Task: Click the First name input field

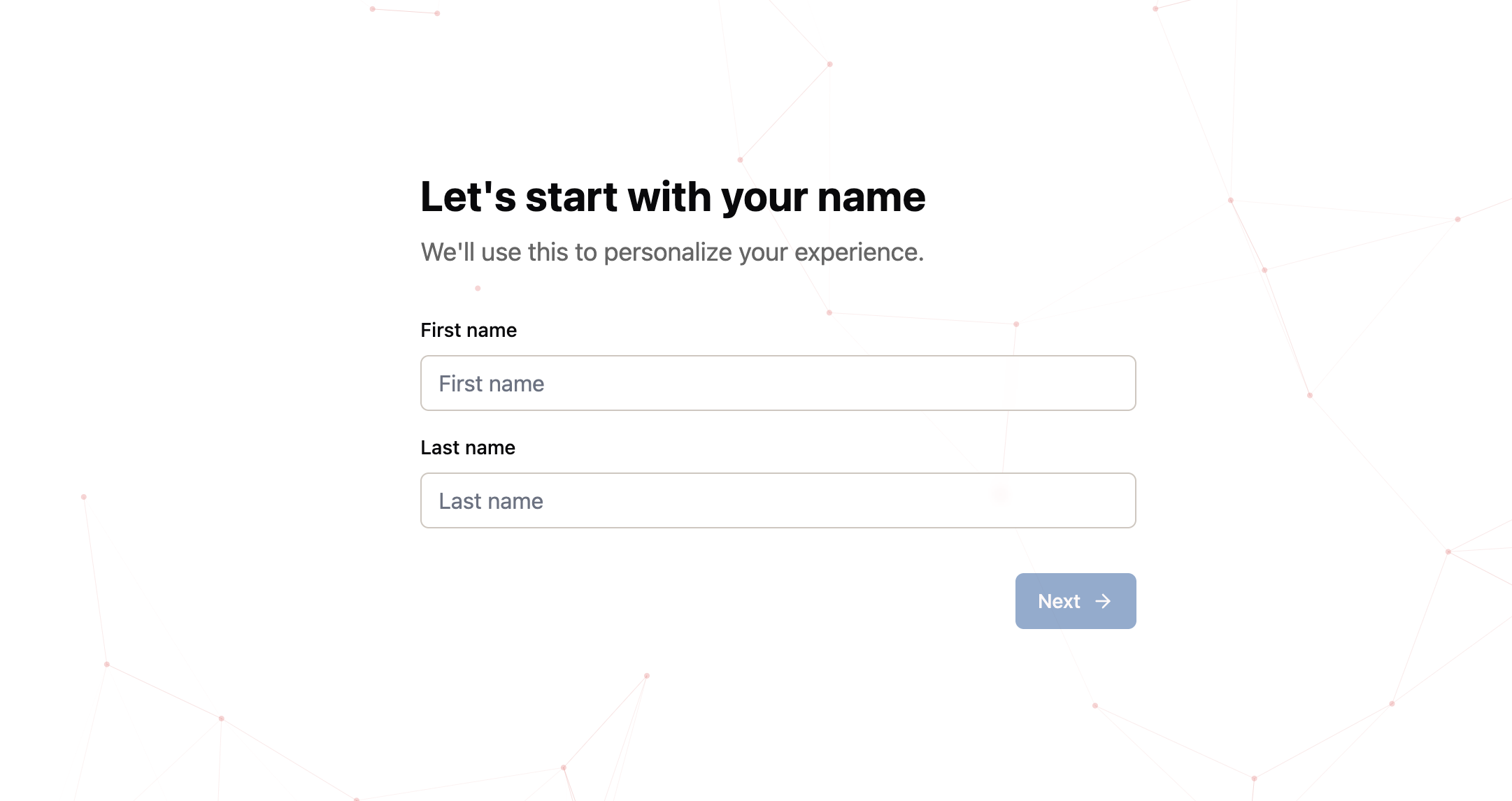Action: point(778,383)
